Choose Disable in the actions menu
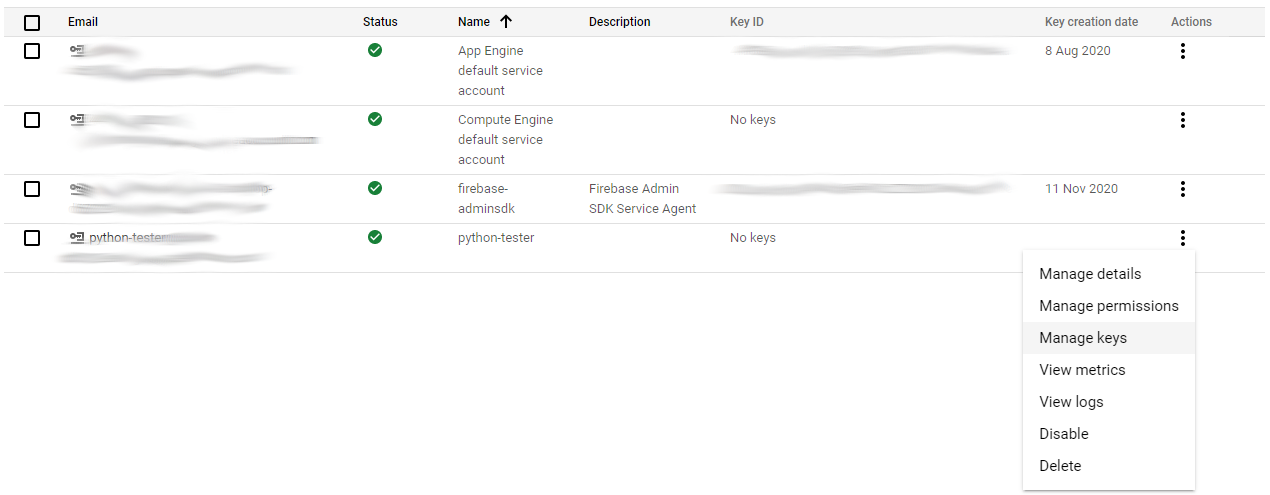 pyautogui.click(x=1109, y=434)
